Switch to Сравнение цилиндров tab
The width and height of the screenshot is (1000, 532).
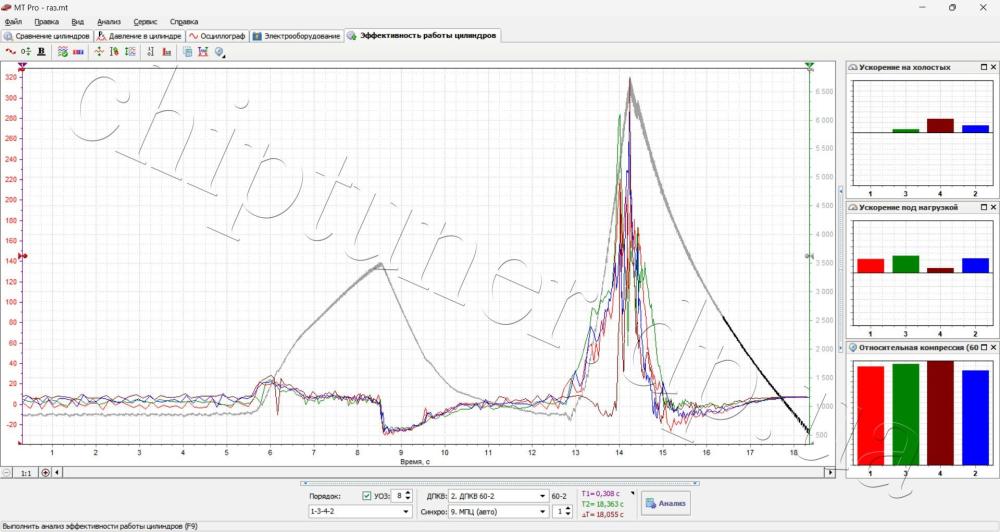coord(47,36)
